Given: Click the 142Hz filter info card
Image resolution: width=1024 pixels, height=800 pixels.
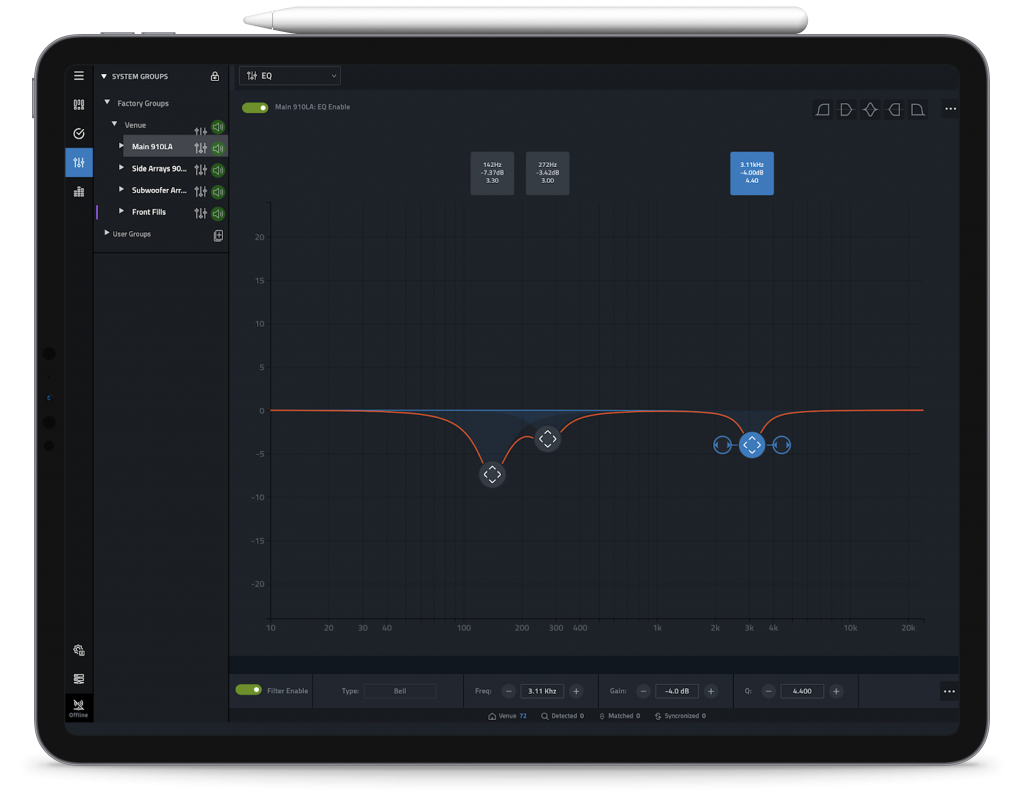Looking at the screenshot, I should (492, 172).
